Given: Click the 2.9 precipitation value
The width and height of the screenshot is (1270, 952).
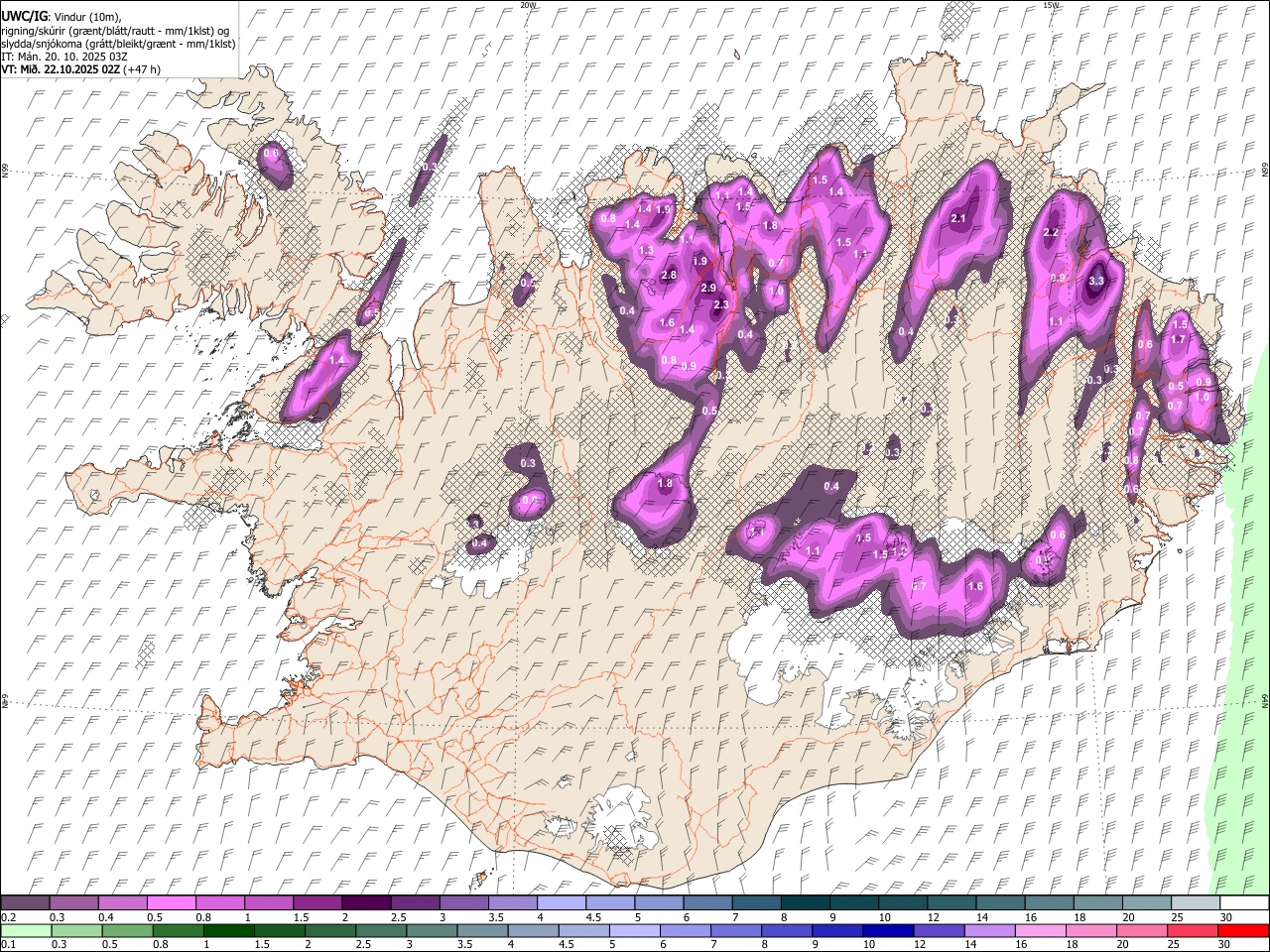Looking at the screenshot, I should point(708,288).
